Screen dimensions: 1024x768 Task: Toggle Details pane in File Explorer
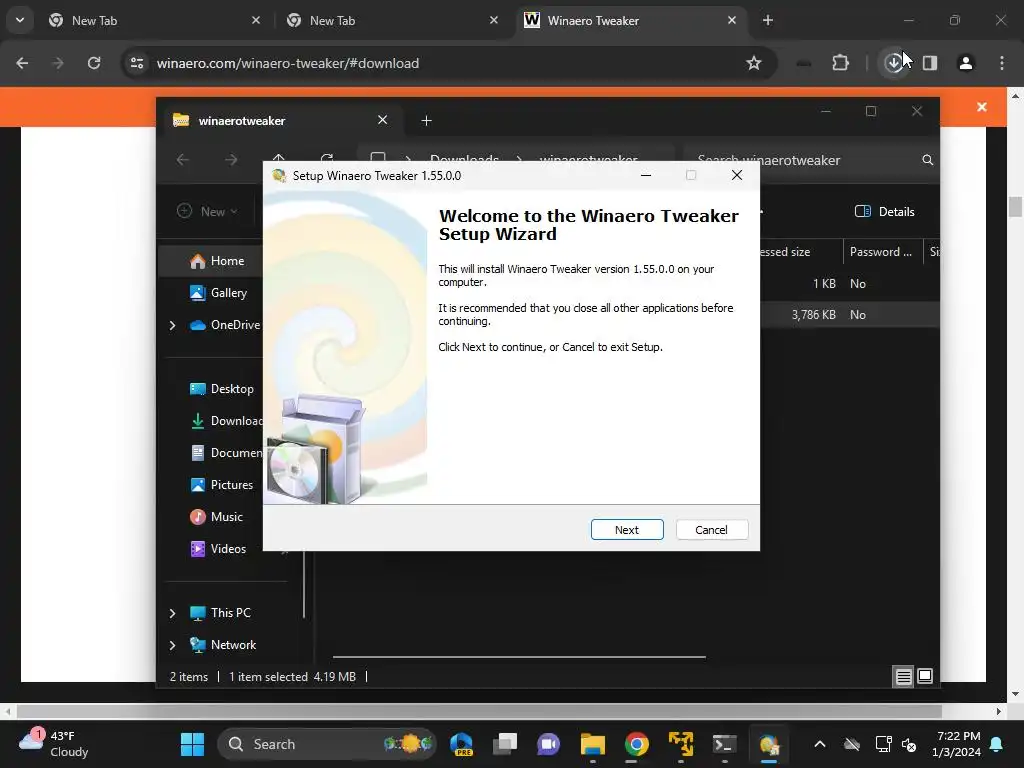885,212
